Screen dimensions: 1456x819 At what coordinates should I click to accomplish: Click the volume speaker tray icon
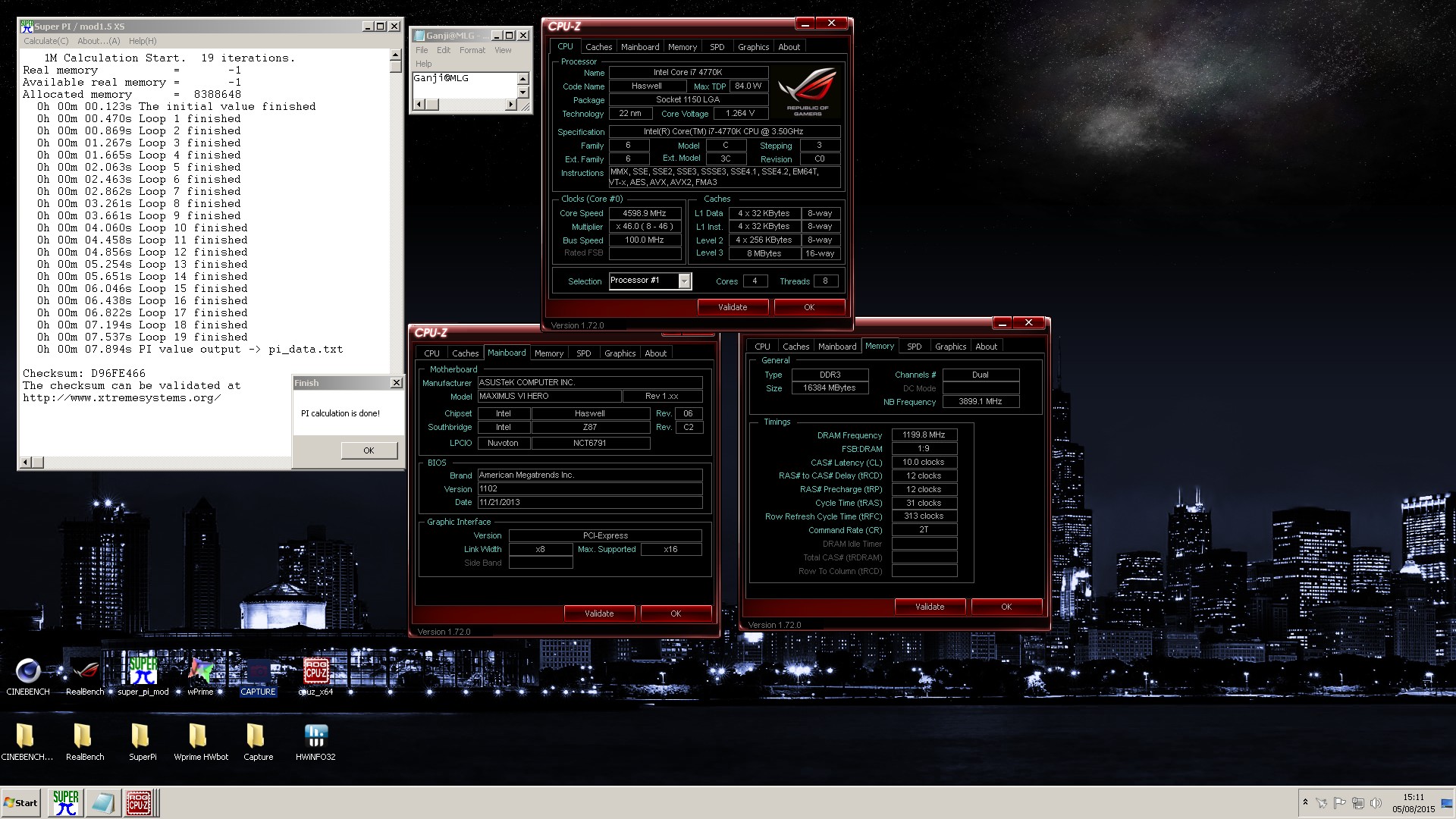(x=1376, y=803)
